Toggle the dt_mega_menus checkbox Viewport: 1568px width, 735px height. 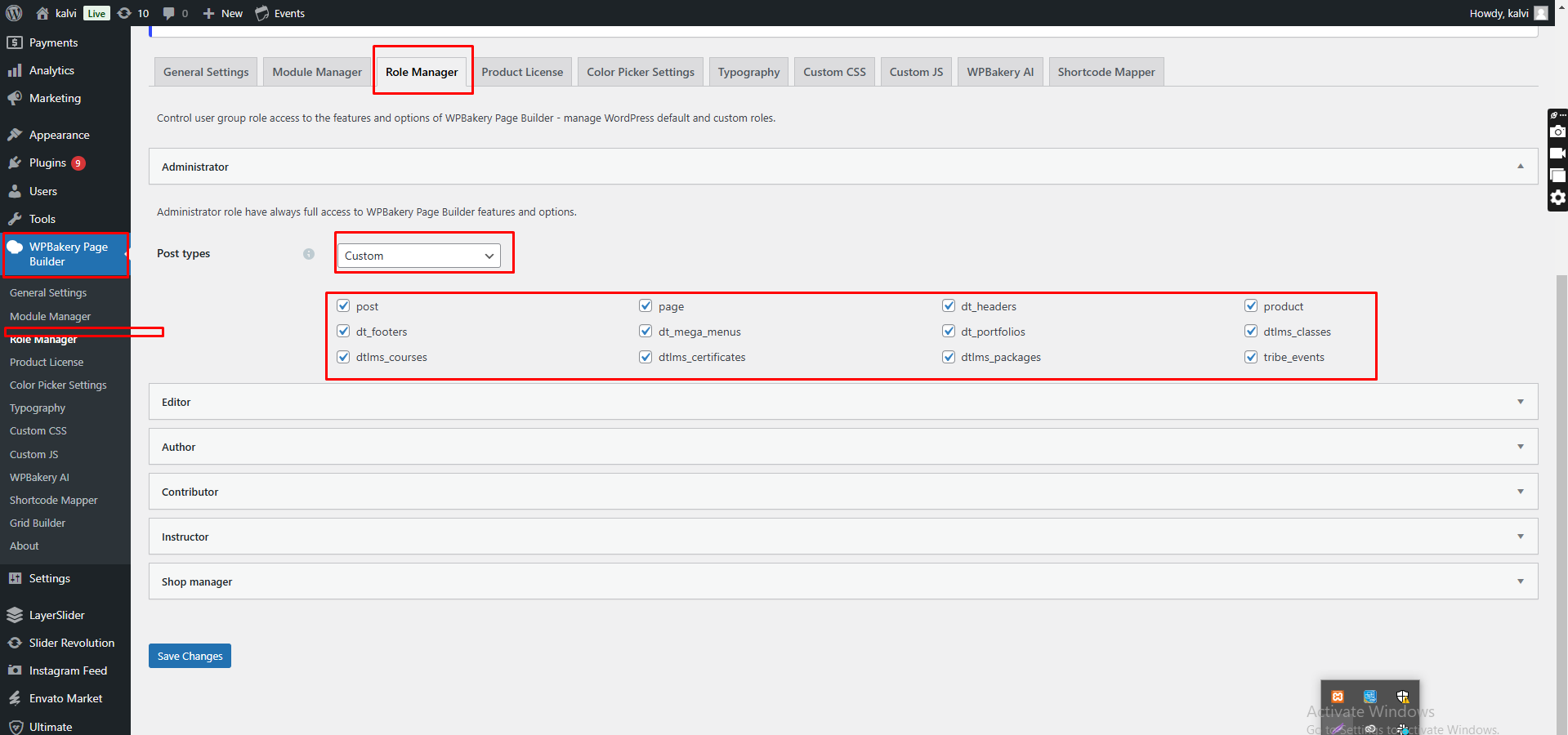tap(646, 331)
